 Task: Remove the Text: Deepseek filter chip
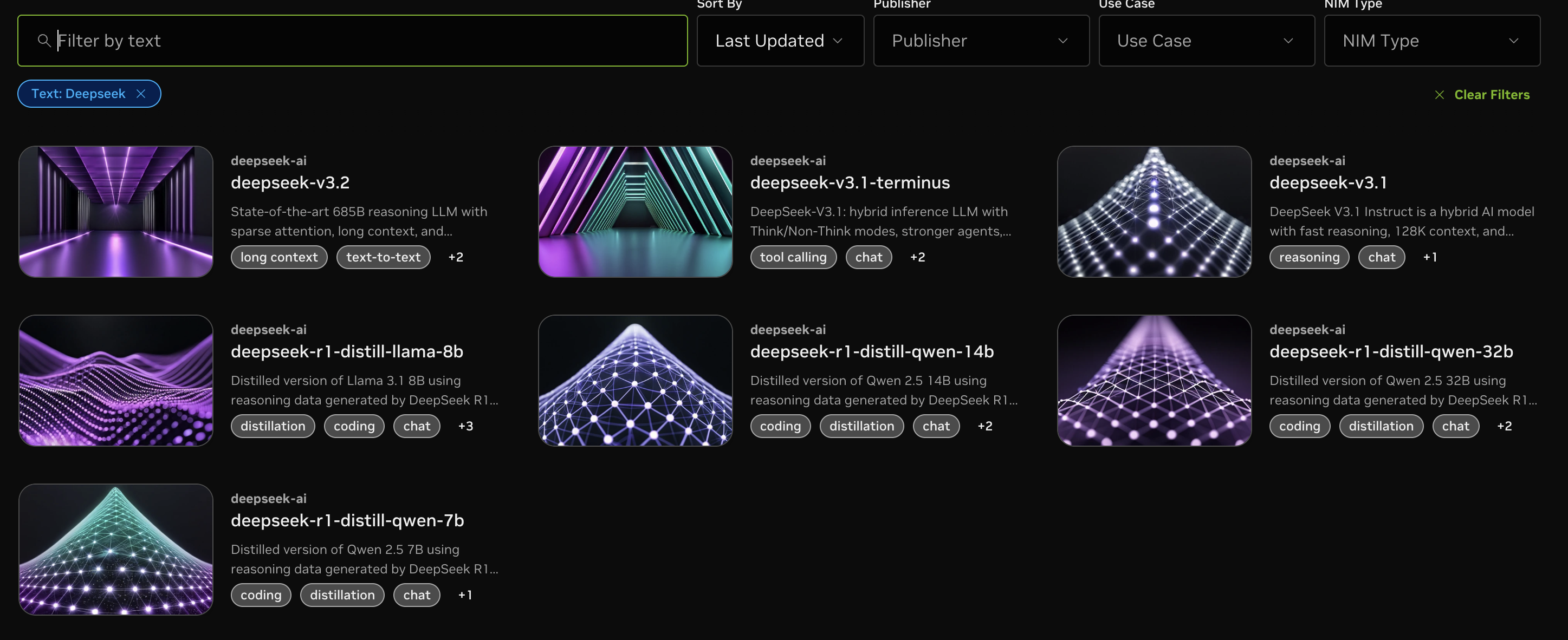pyautogui.click(x=141, y=94)
